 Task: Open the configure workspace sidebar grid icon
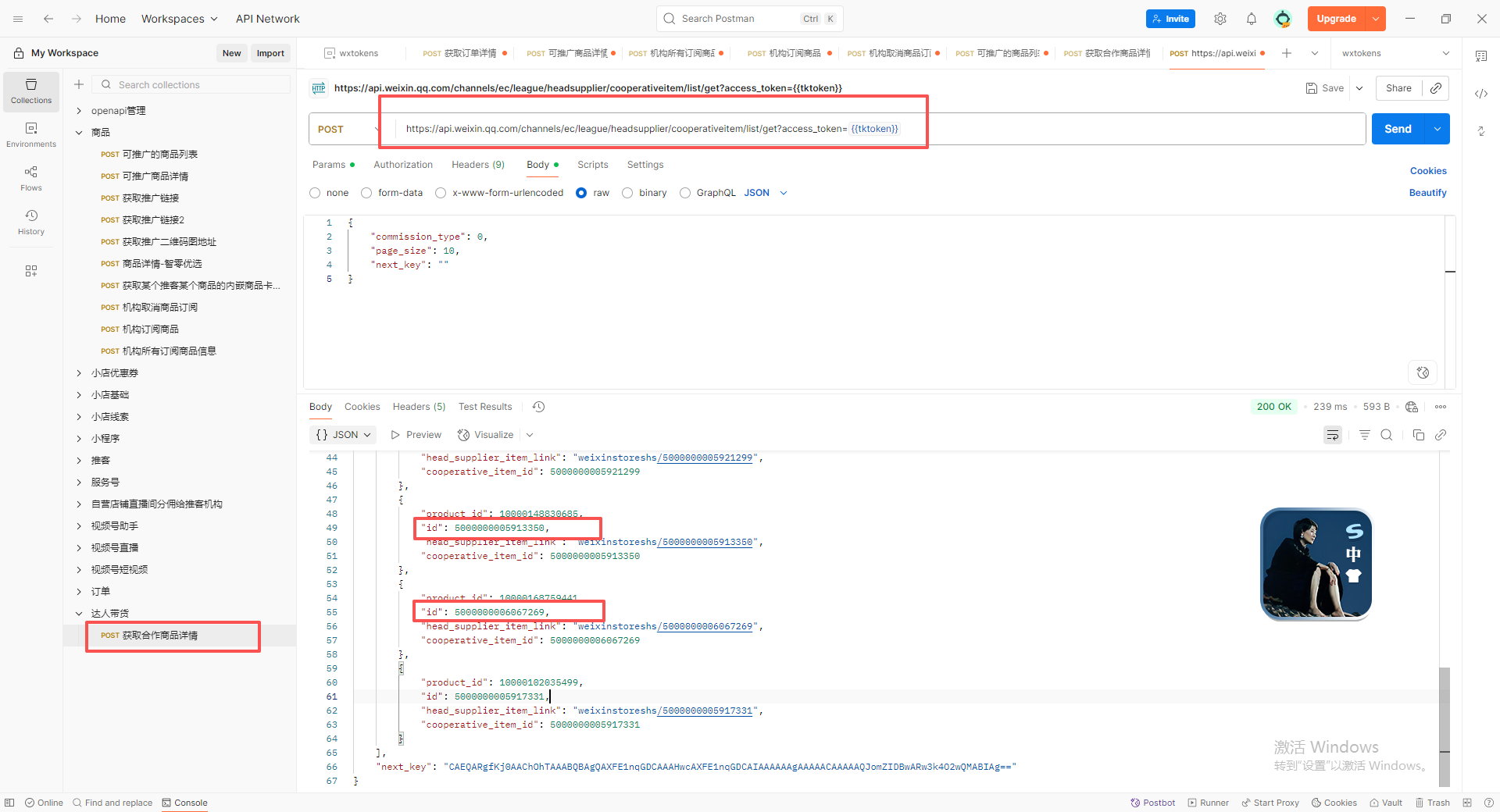(x=31, y=271)
